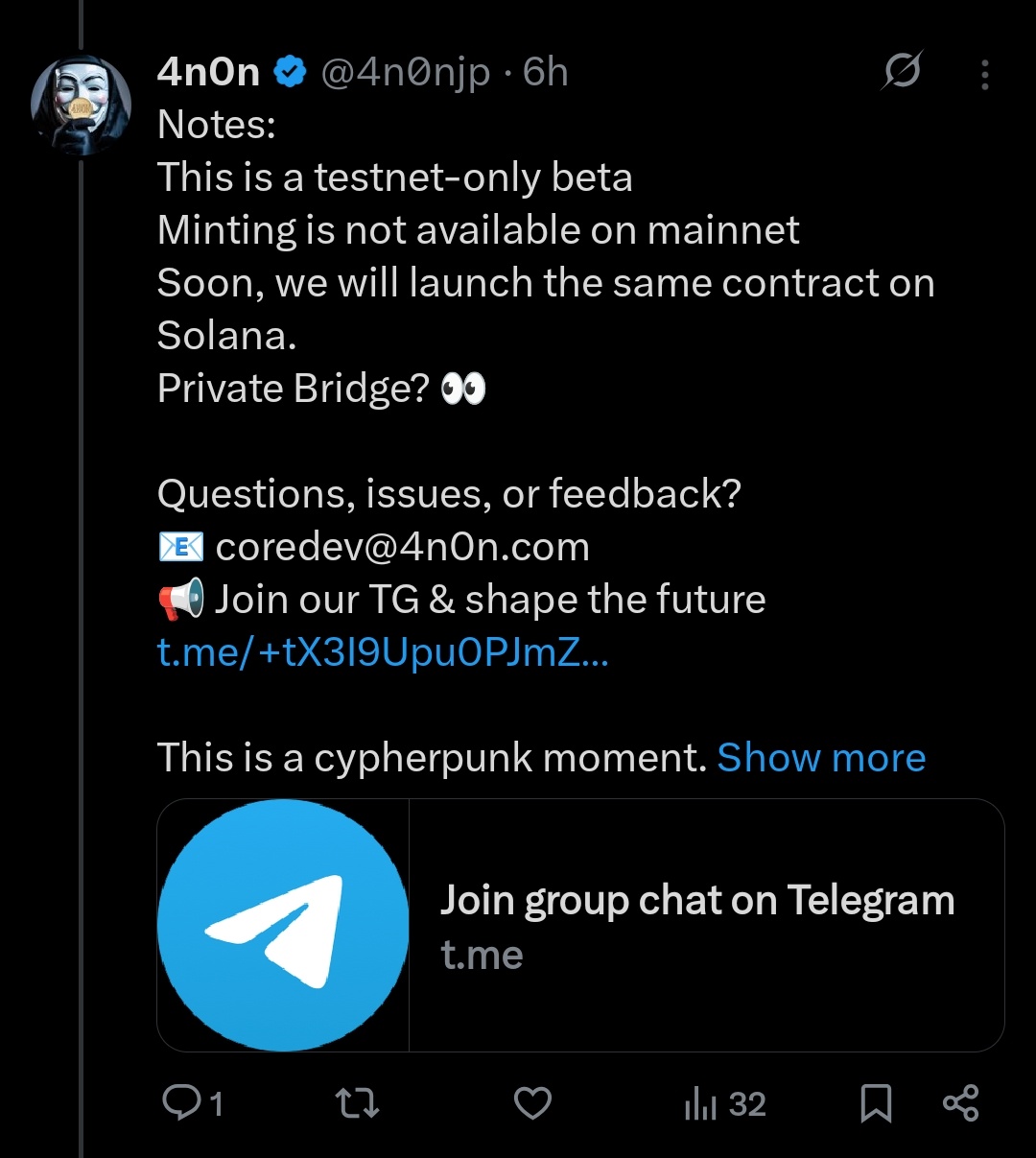This screenshot has height=1158, width=1036.
Task: Tap the 32 views count
Action: [747, 1104]
